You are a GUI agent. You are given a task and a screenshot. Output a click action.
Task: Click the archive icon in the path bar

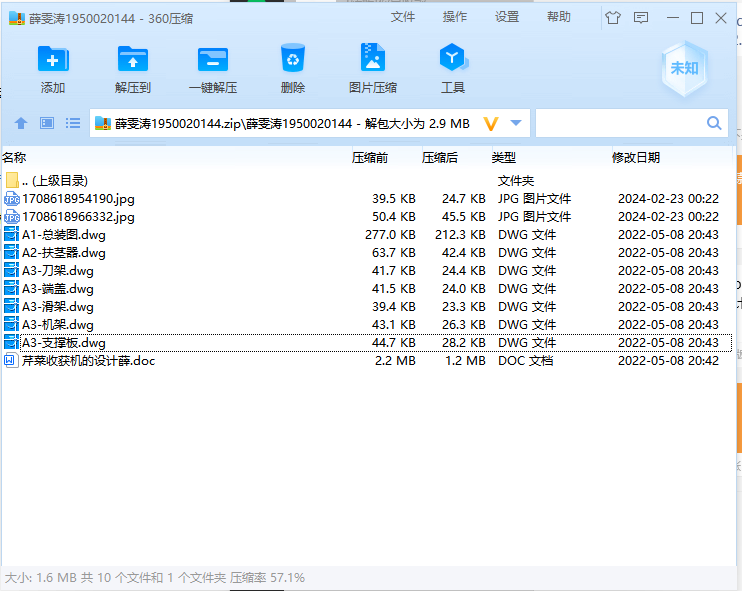click(x=103, y=123)
